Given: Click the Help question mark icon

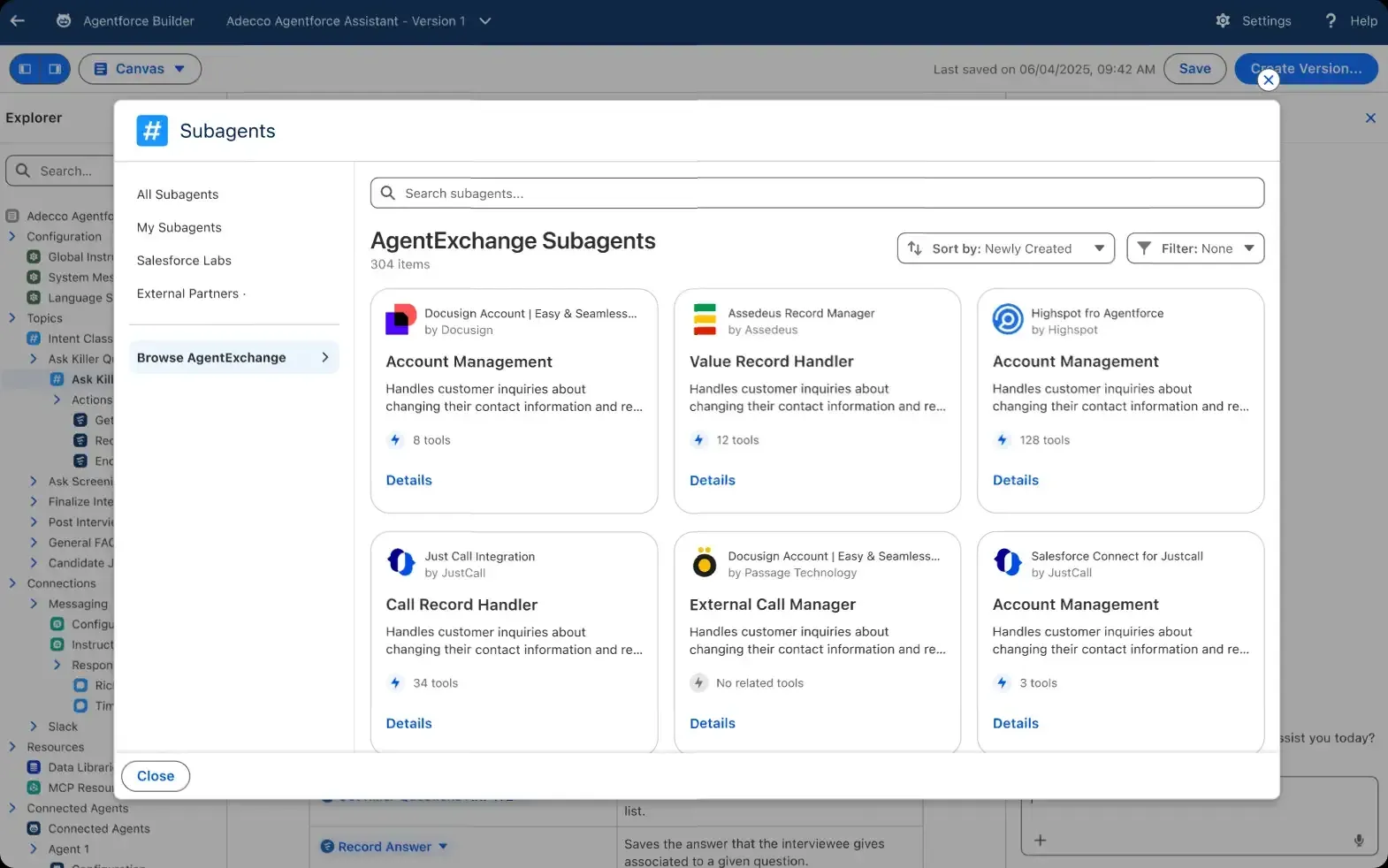Looking at the screenshot, I should [1331, 20].
